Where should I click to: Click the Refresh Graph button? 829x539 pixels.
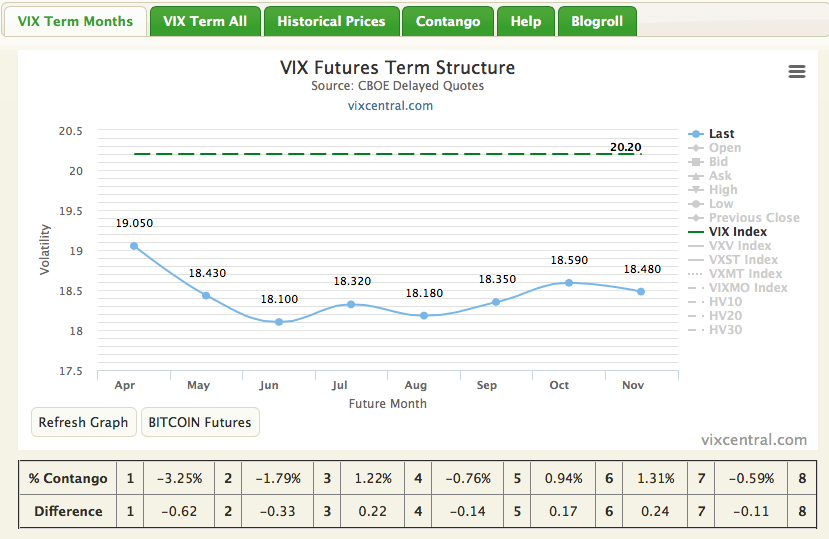(x=83, y=422)
